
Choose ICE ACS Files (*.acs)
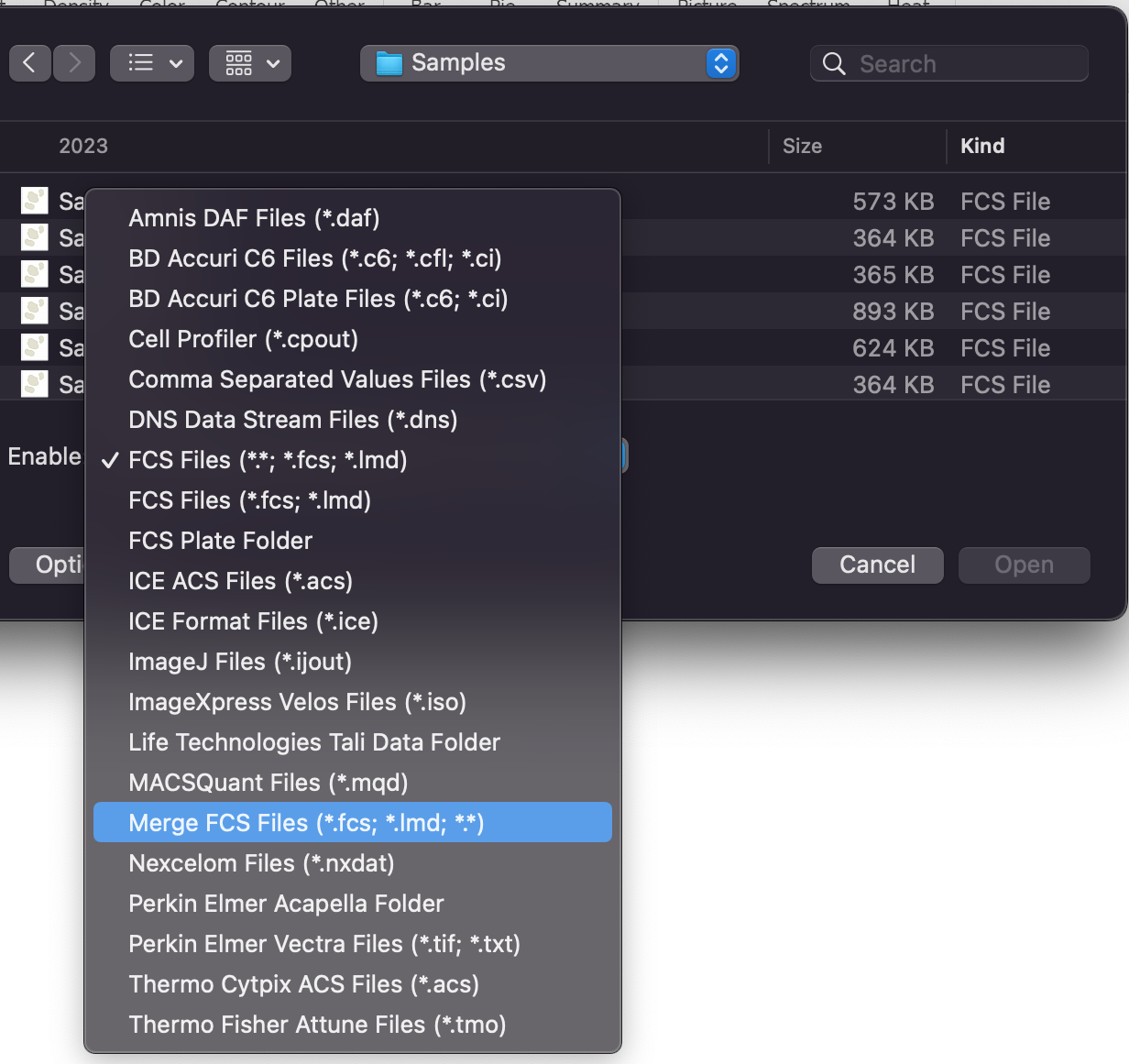[x=353, y=581]
